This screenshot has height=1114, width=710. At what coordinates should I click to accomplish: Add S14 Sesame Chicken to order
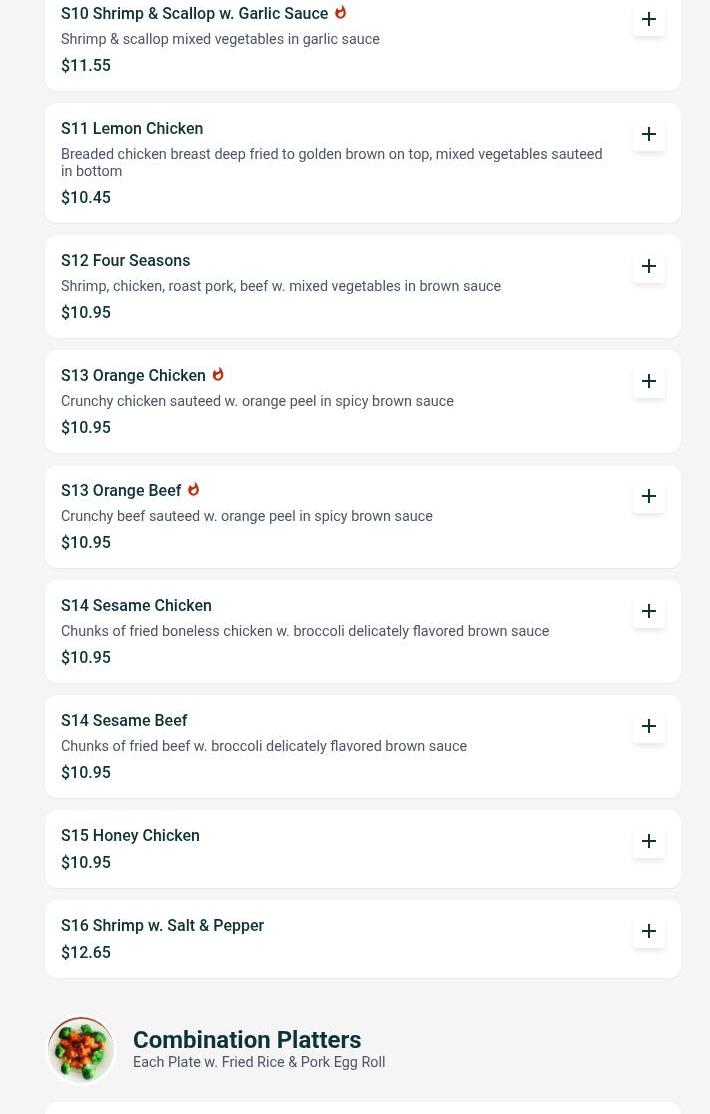[648, 612]
